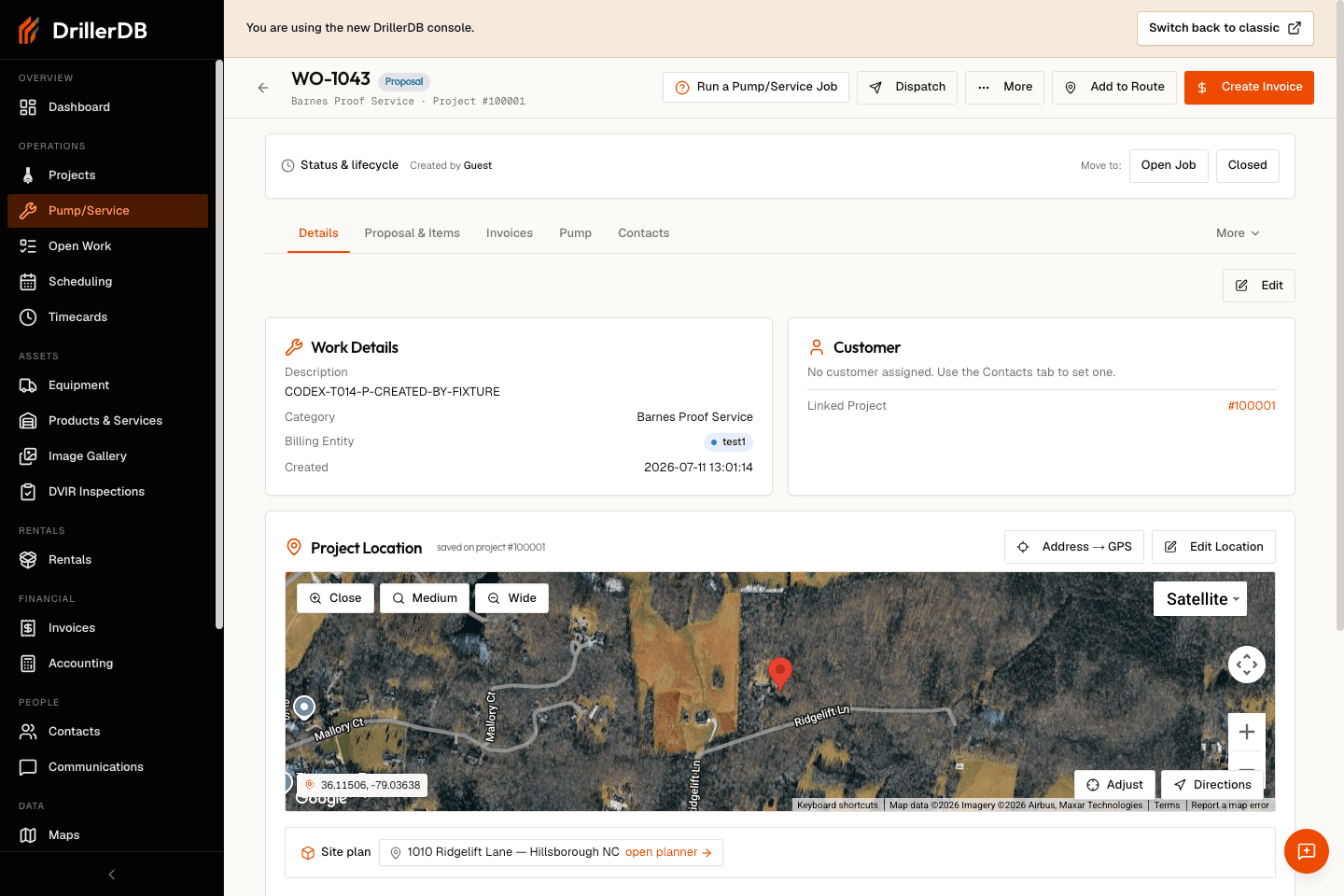The width and height of the screenshot is (1344, 896).
Task: Open DVIR Inspections
Action: [x=107, y=492]
